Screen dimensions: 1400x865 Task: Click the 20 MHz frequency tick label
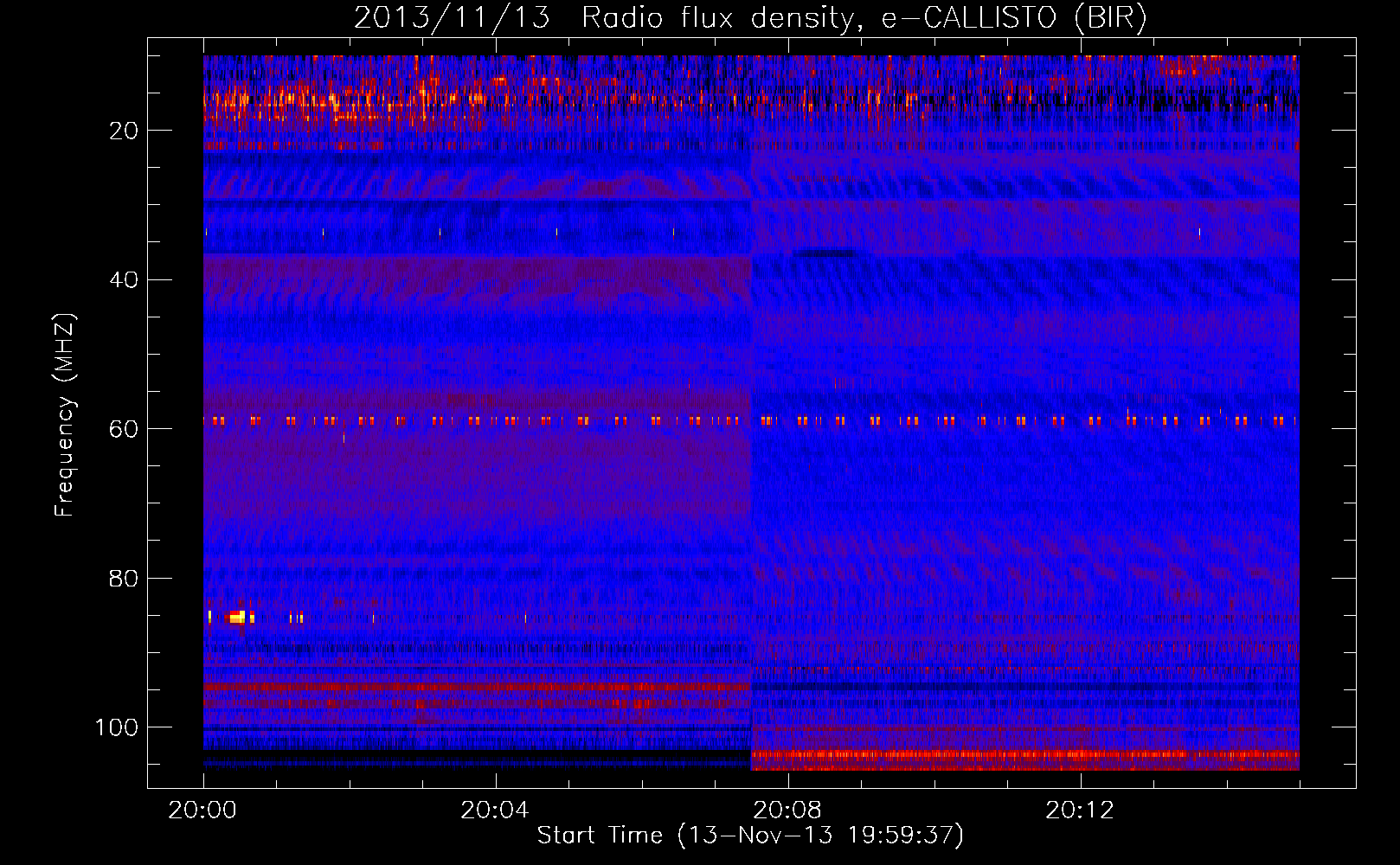[x=124, y=131]
